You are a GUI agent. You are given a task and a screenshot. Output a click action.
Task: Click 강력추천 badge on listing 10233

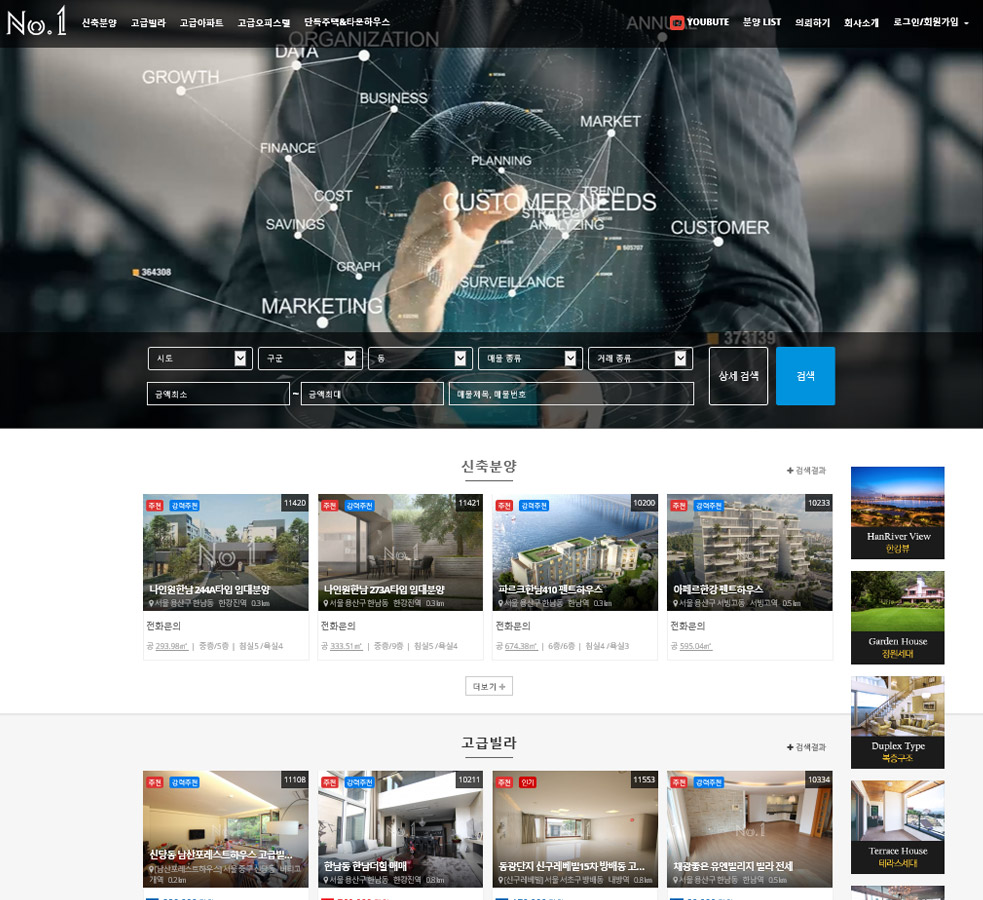708,505
